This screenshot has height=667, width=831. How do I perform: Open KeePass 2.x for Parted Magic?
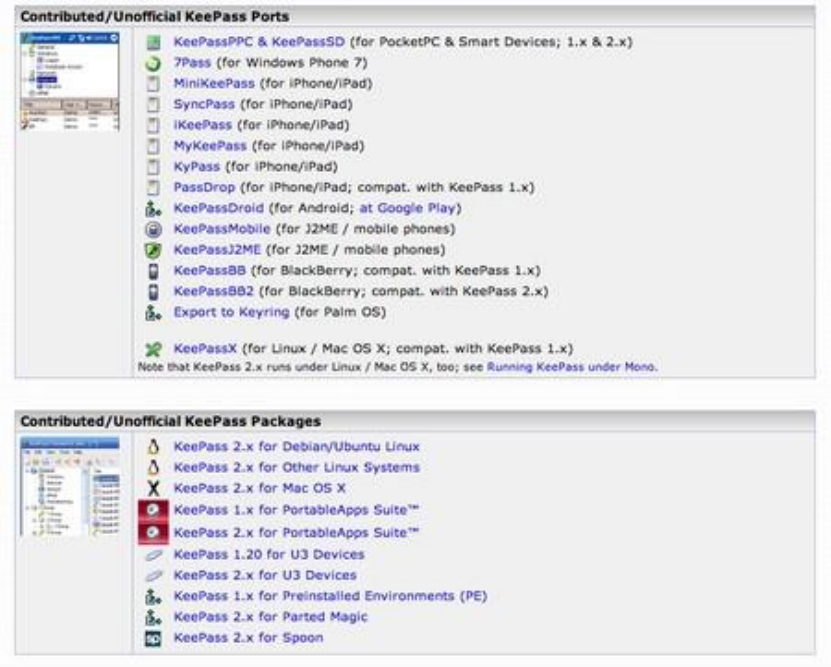270,616
